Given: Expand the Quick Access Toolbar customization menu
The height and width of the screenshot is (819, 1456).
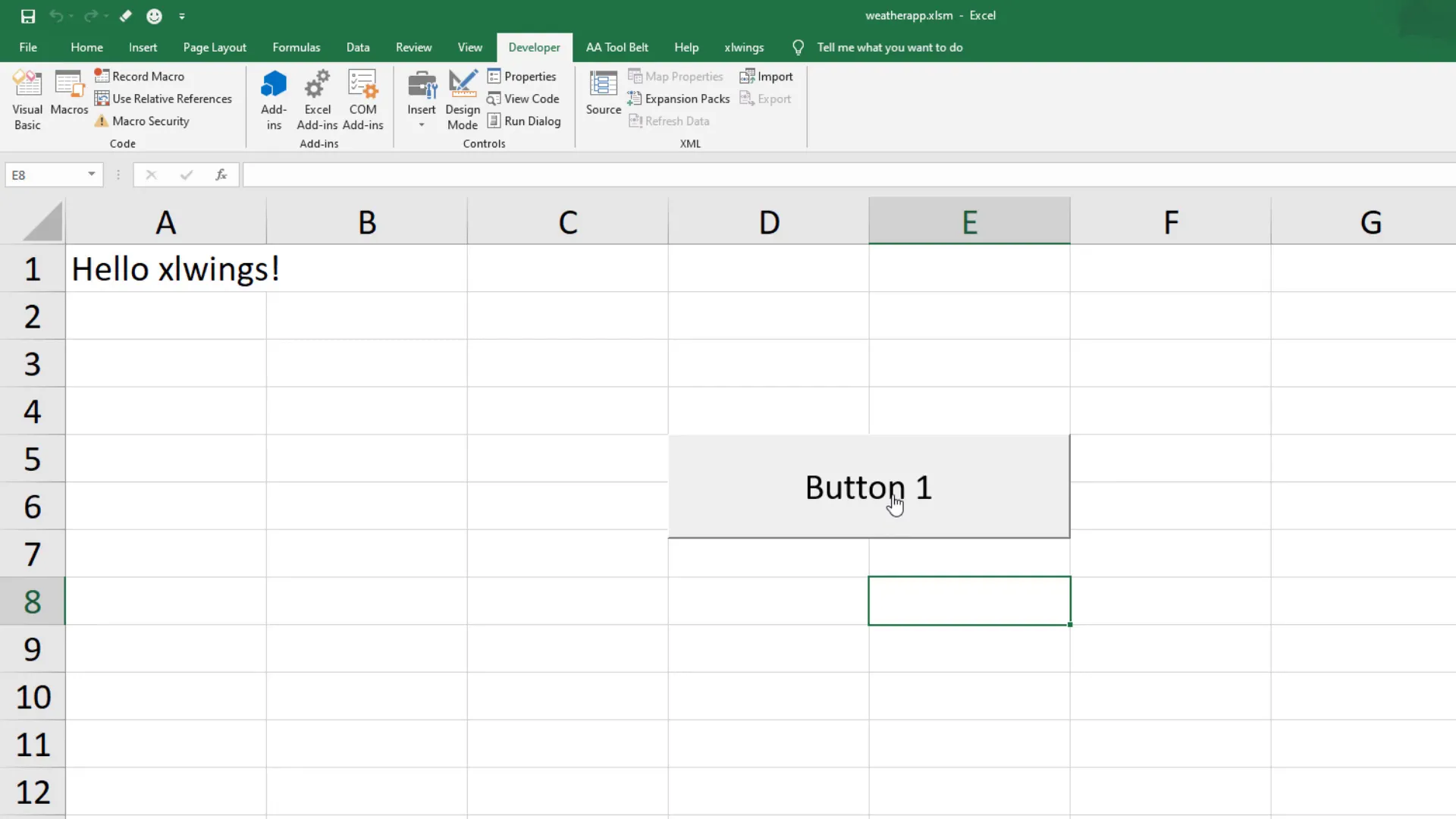Looking at the screenshot, I should coord(182,16).
